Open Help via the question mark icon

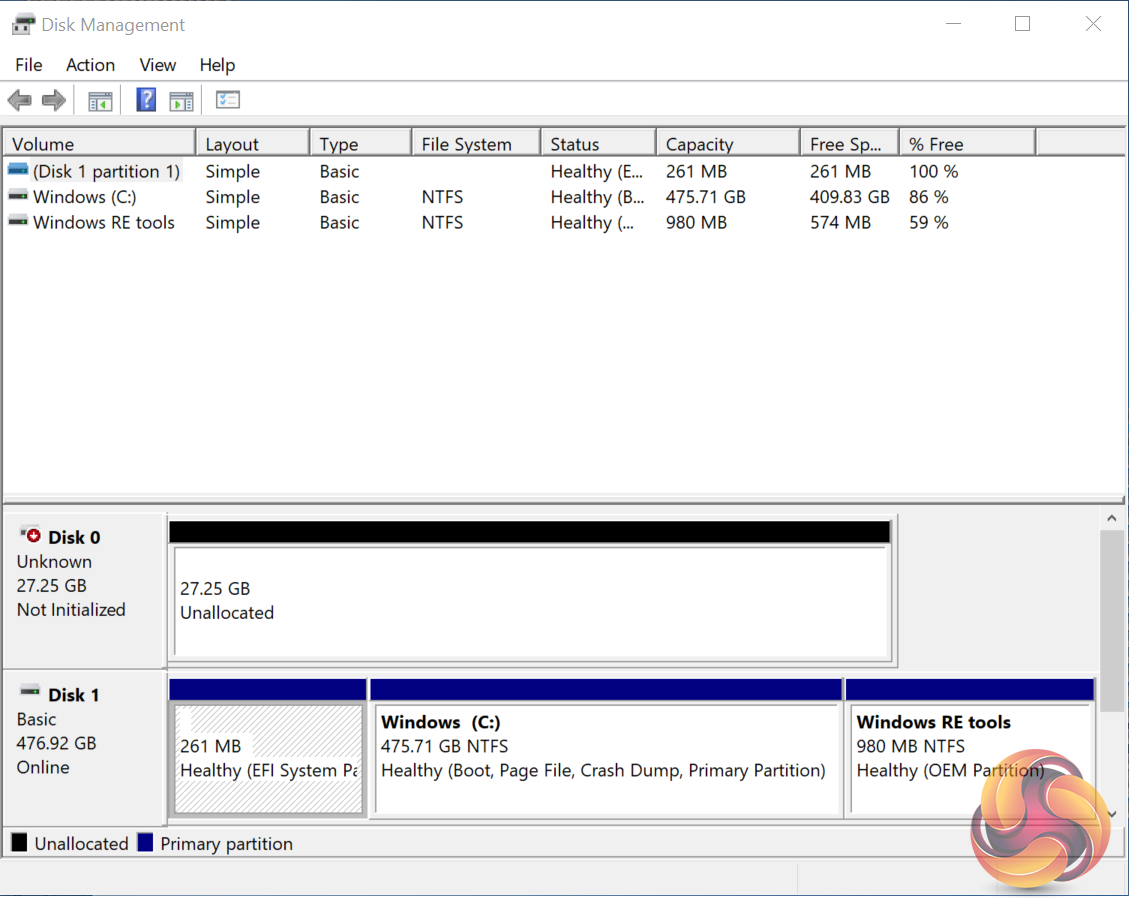click(146, 99)
